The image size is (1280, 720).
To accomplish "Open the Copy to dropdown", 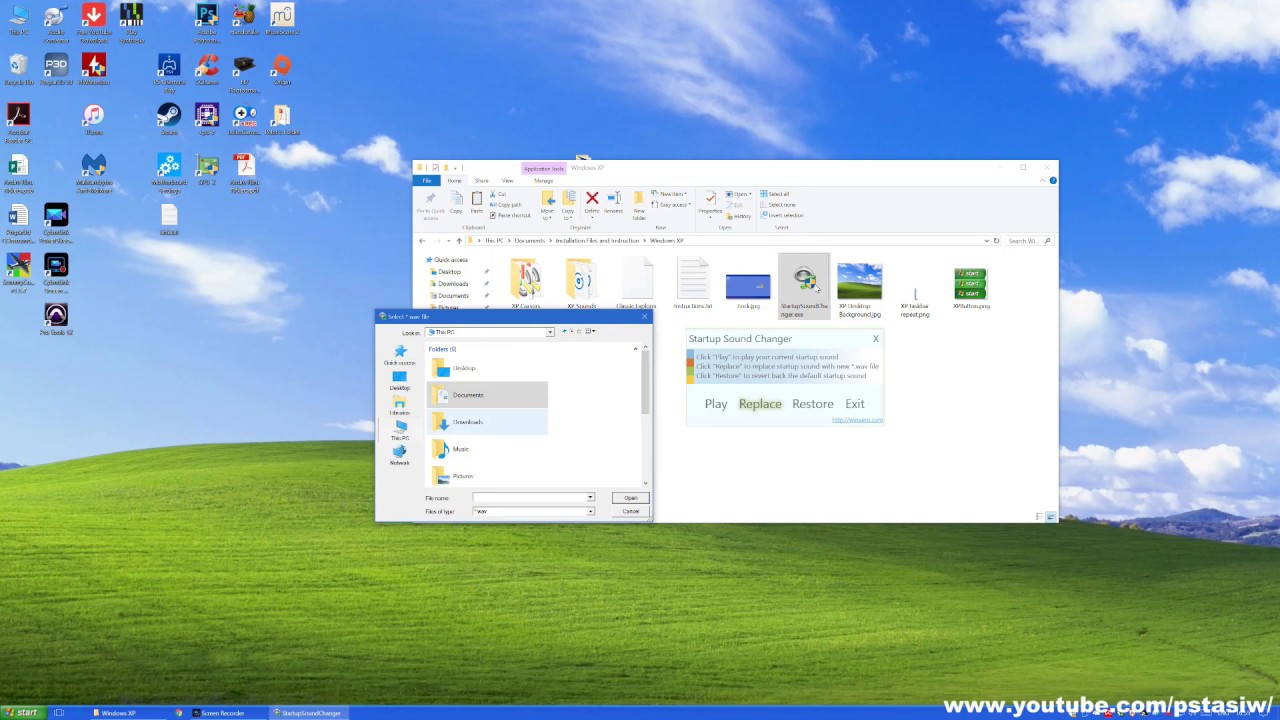I will point(568,205).
